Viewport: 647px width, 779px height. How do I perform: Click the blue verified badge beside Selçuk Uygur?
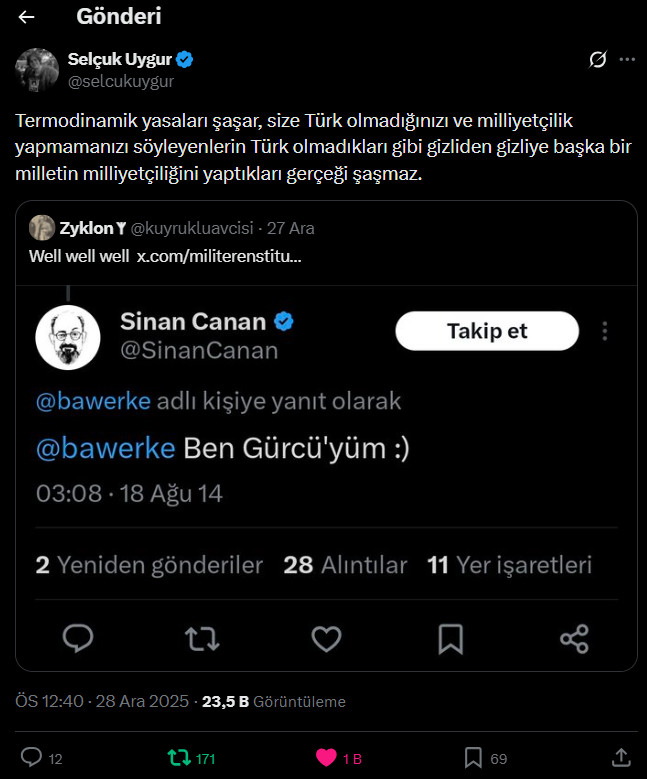tap(185, 60)
